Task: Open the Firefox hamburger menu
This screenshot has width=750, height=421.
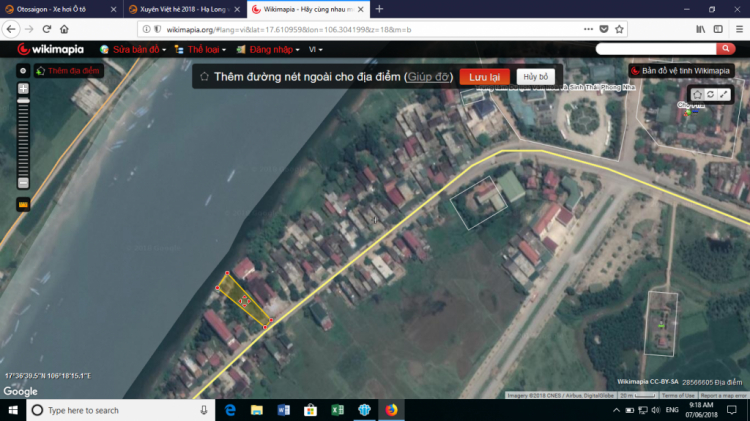Action: tap(739, 29)
